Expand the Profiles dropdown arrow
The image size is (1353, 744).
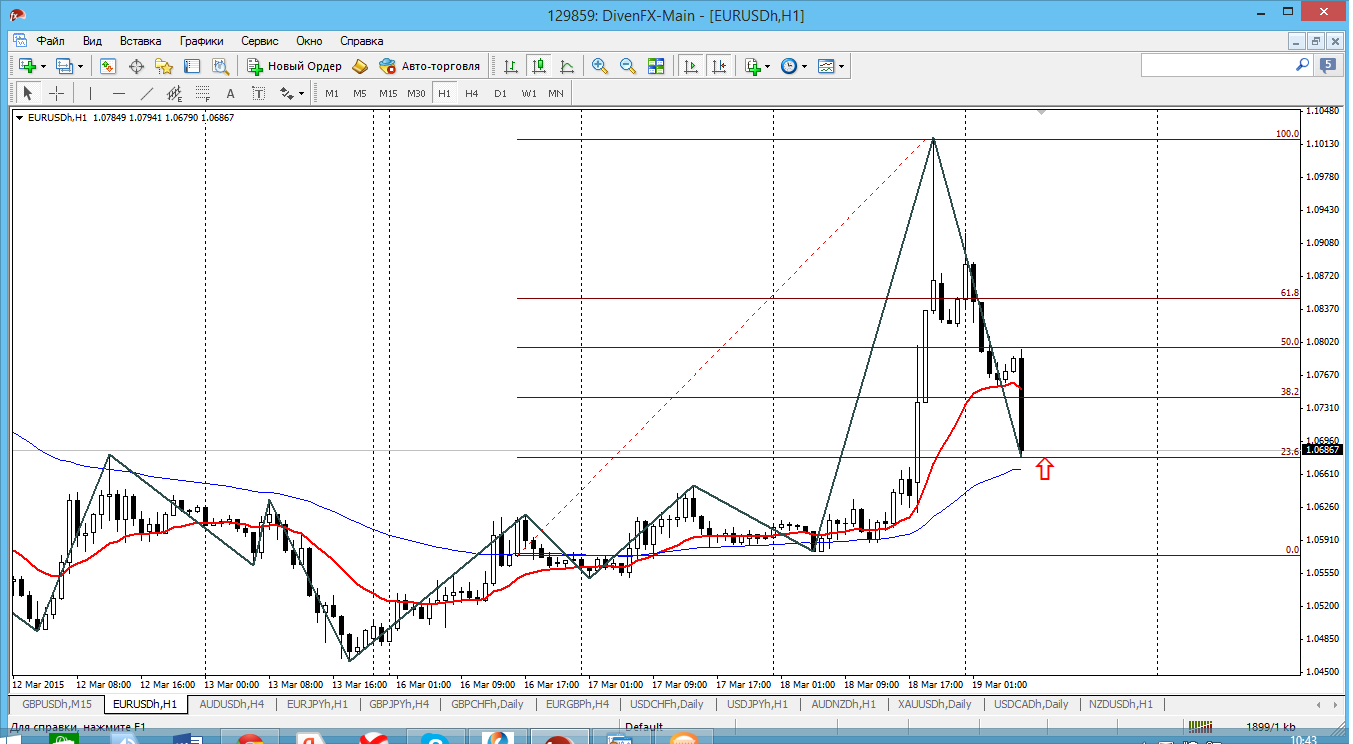81,66
